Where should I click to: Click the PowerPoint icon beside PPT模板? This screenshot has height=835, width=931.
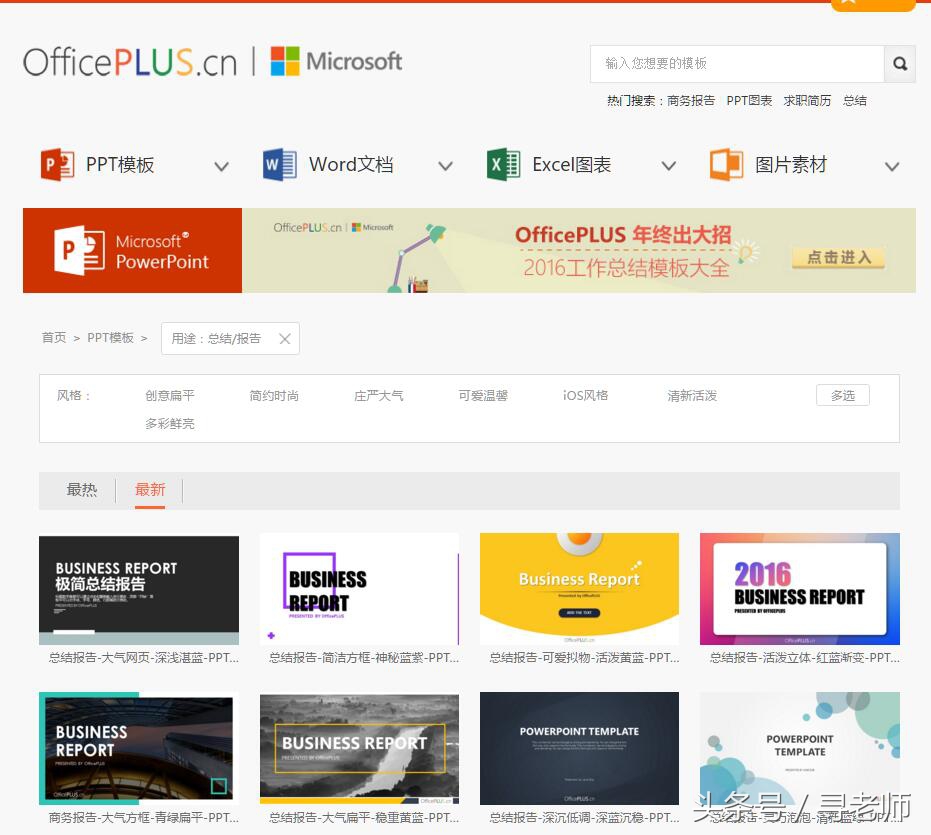(57, 165)
